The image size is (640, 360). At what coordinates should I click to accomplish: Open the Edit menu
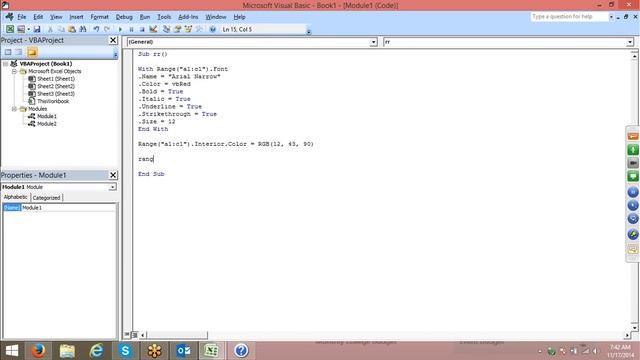38,17
